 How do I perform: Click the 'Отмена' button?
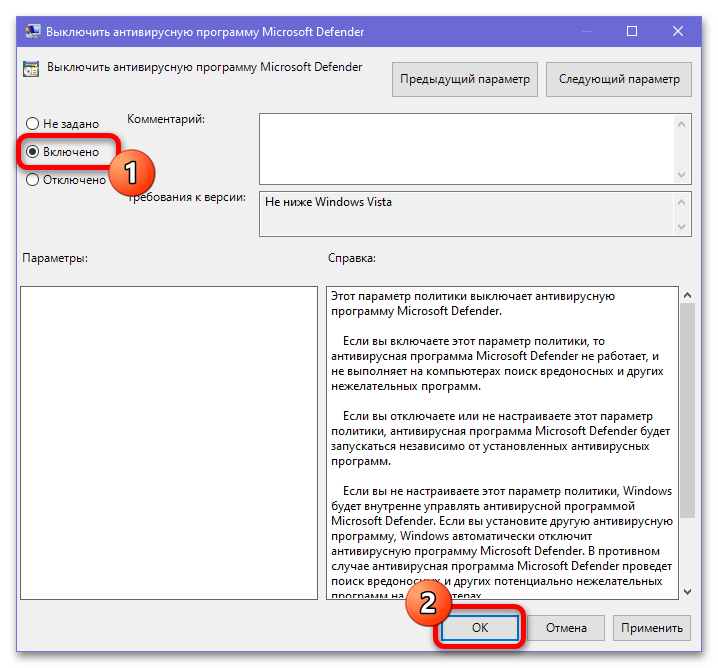566,628
